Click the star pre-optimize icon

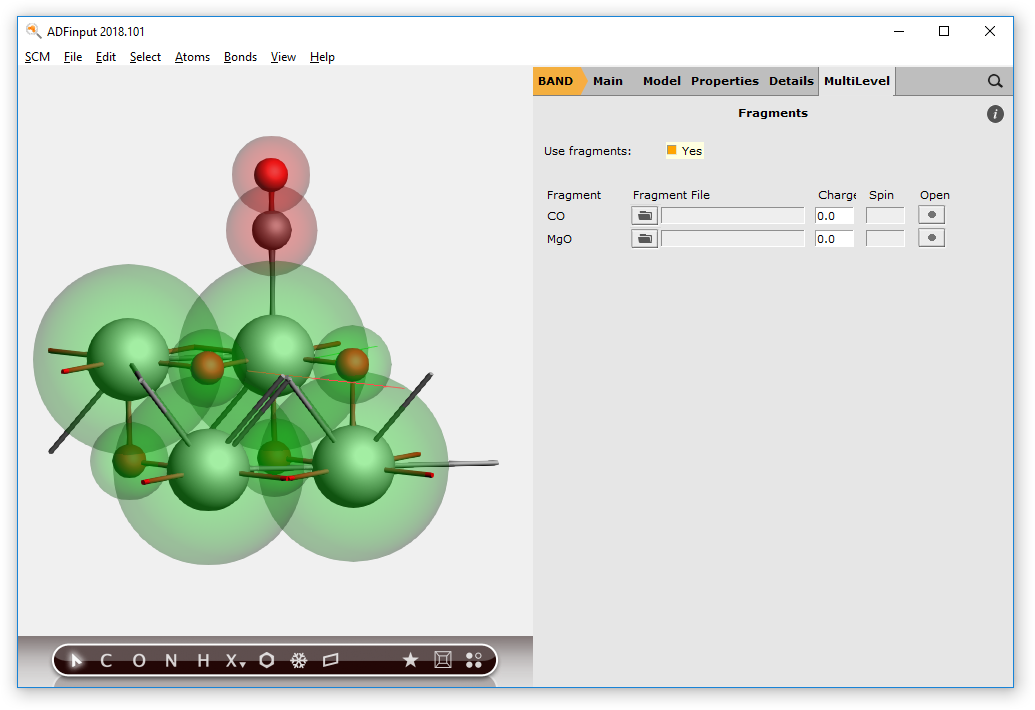click(411, 660)
